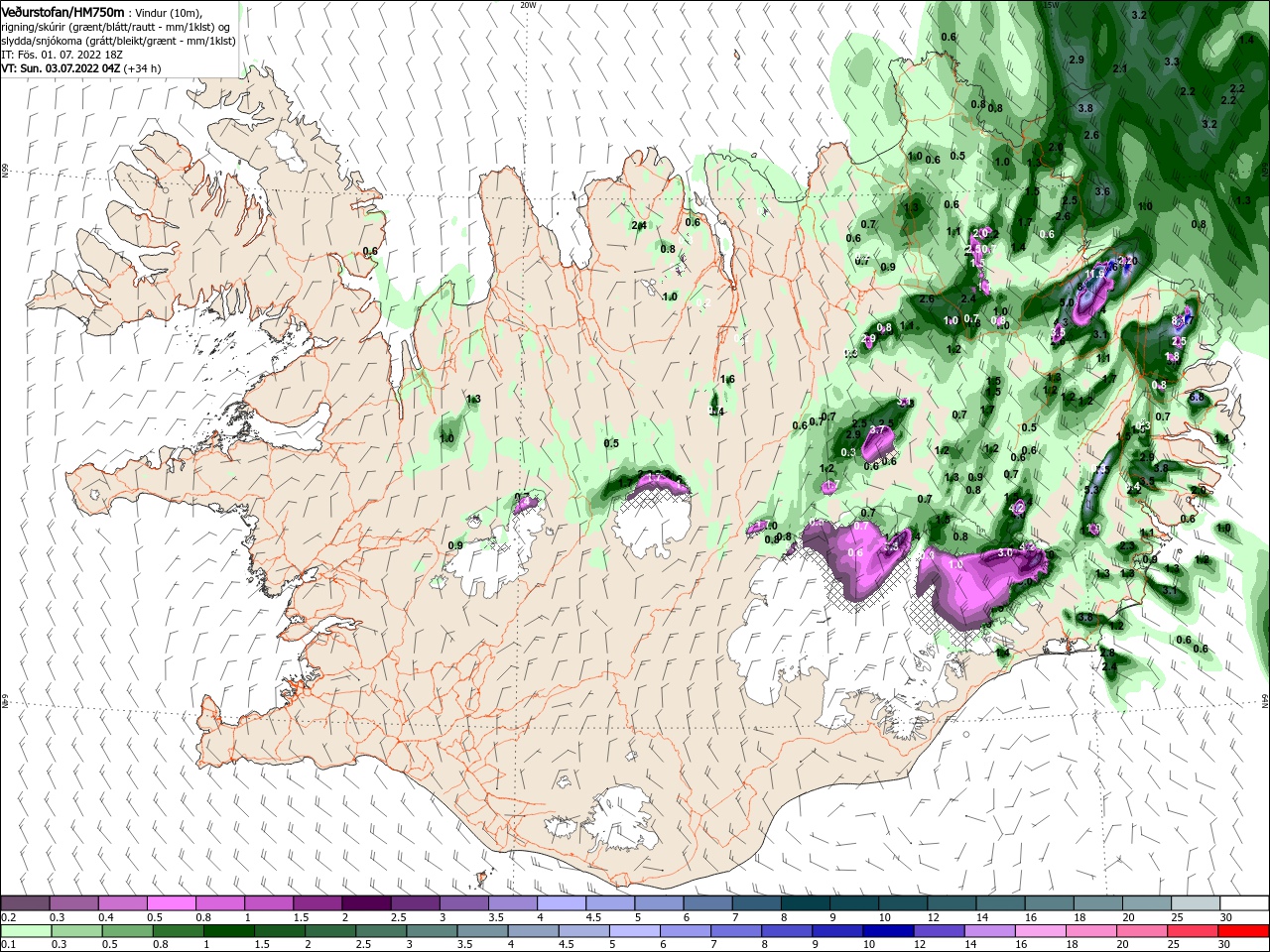
Task: Pick the deep navy blue 10 swatch in lower legend row
Action: 888,931
